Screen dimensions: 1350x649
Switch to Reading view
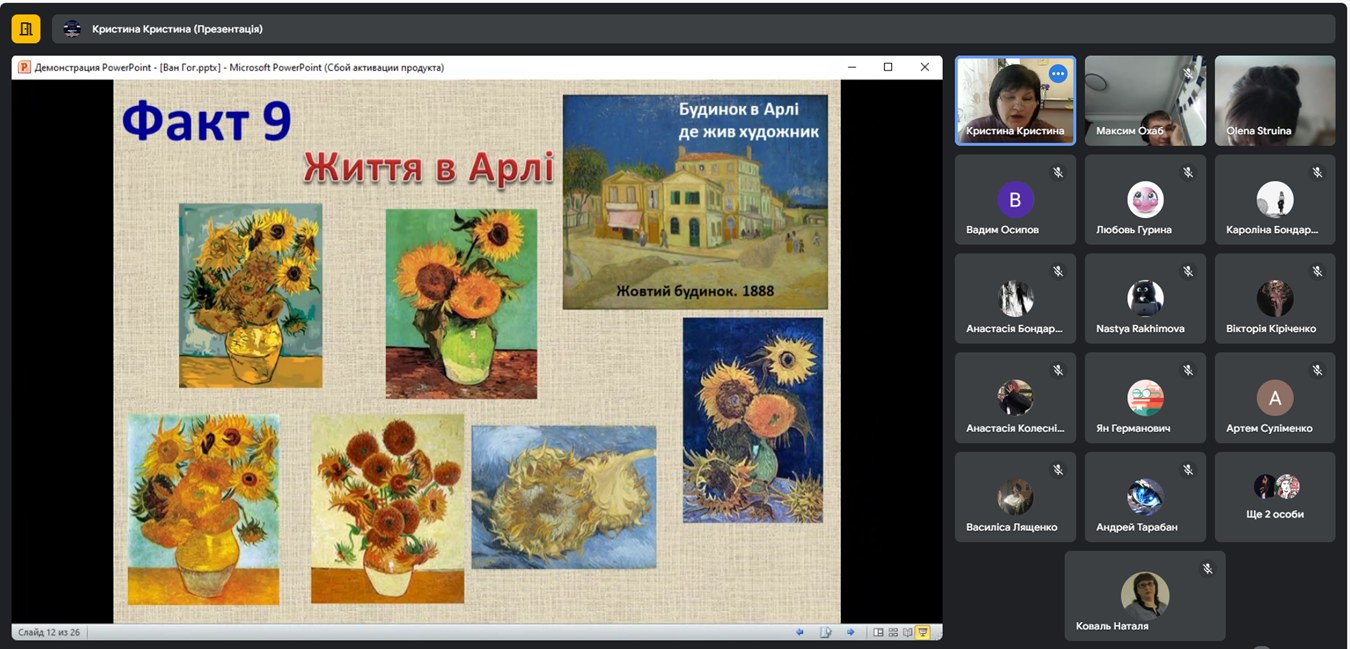click(908, 632)
